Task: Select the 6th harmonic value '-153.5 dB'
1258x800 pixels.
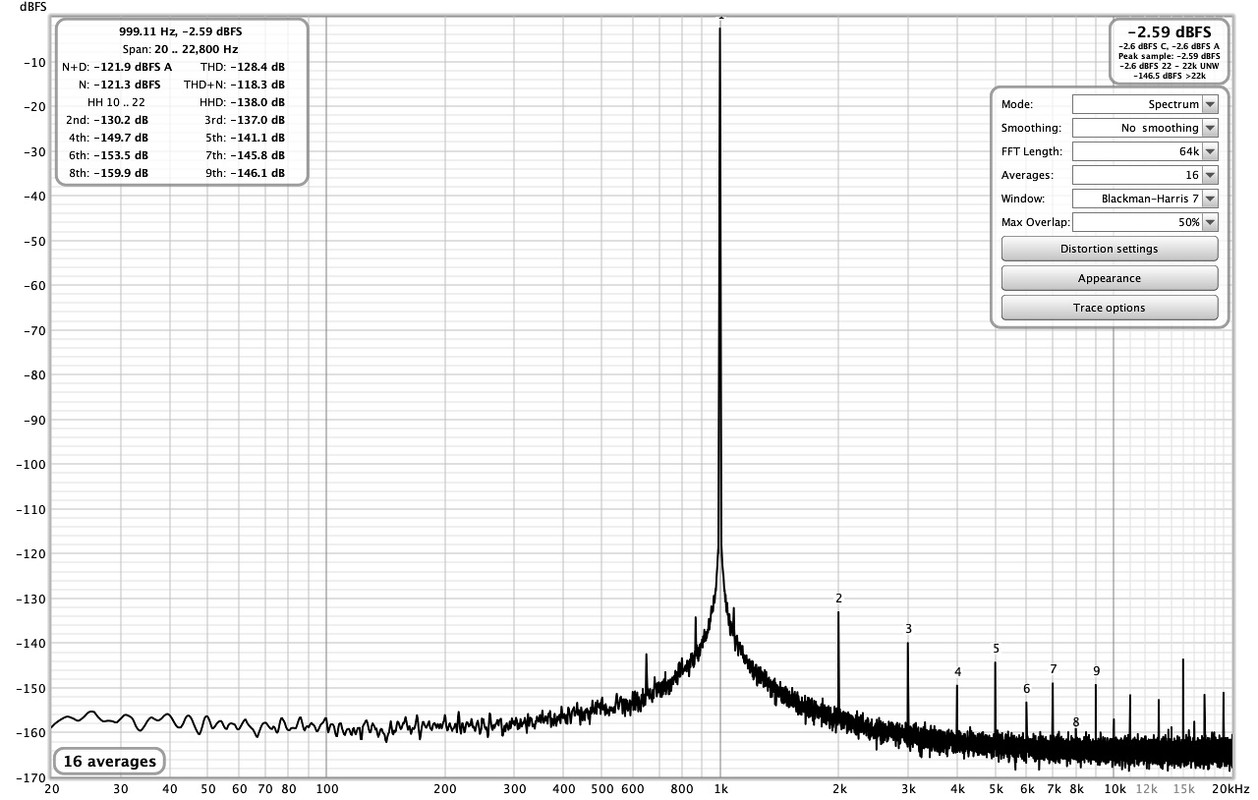Action: pos(121,156)
